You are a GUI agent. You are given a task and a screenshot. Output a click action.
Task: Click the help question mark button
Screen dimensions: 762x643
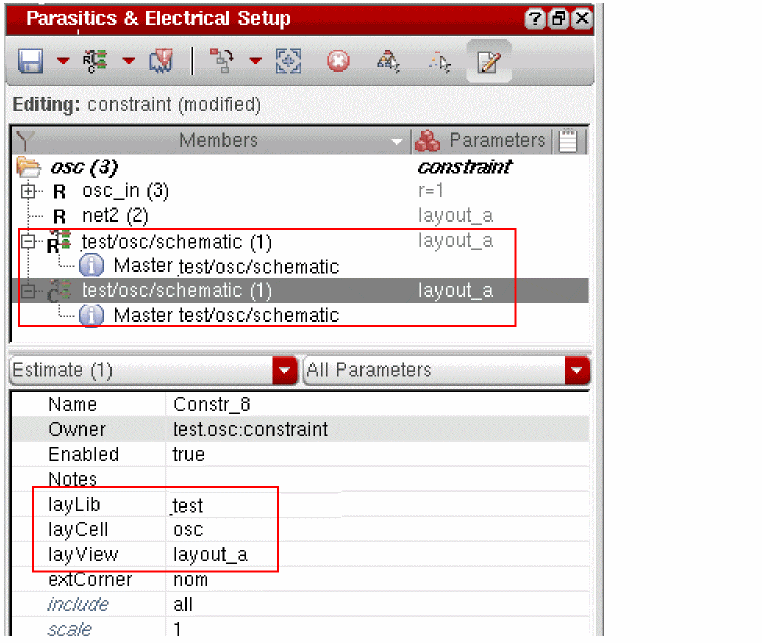click(535, 19)
